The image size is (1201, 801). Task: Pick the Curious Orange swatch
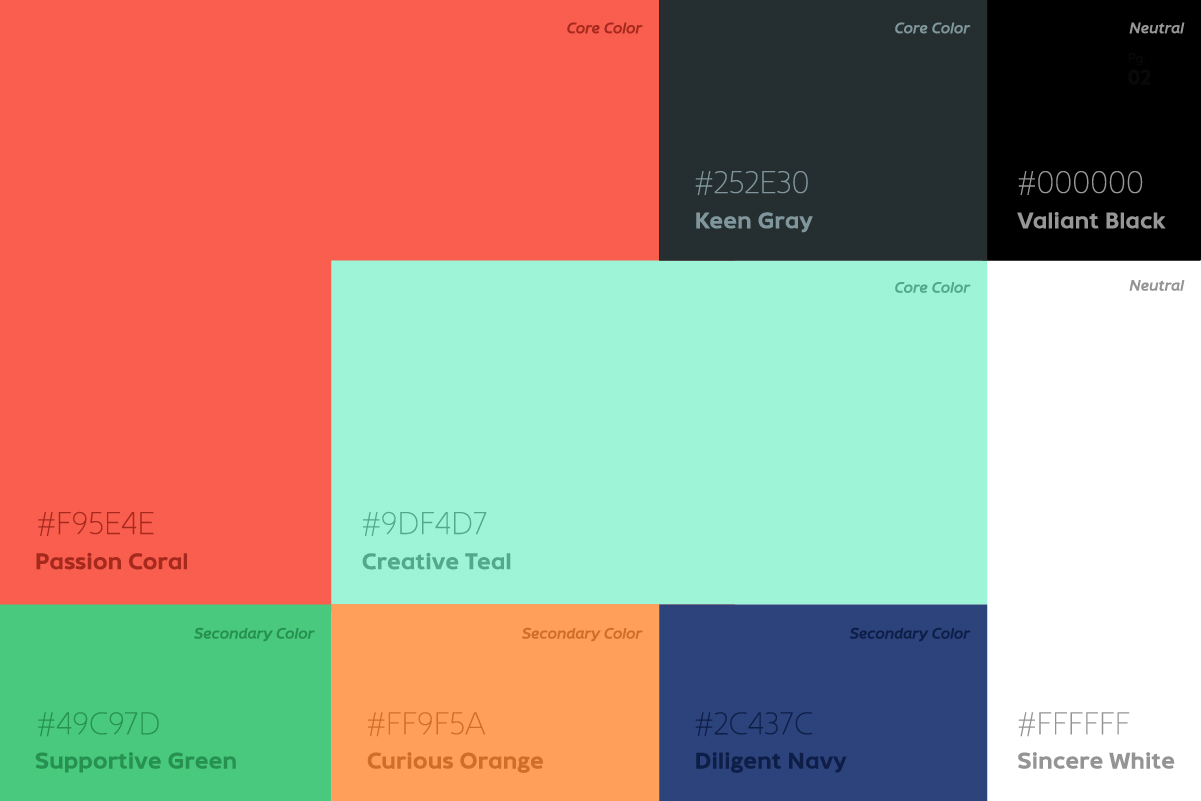point(495,680)
